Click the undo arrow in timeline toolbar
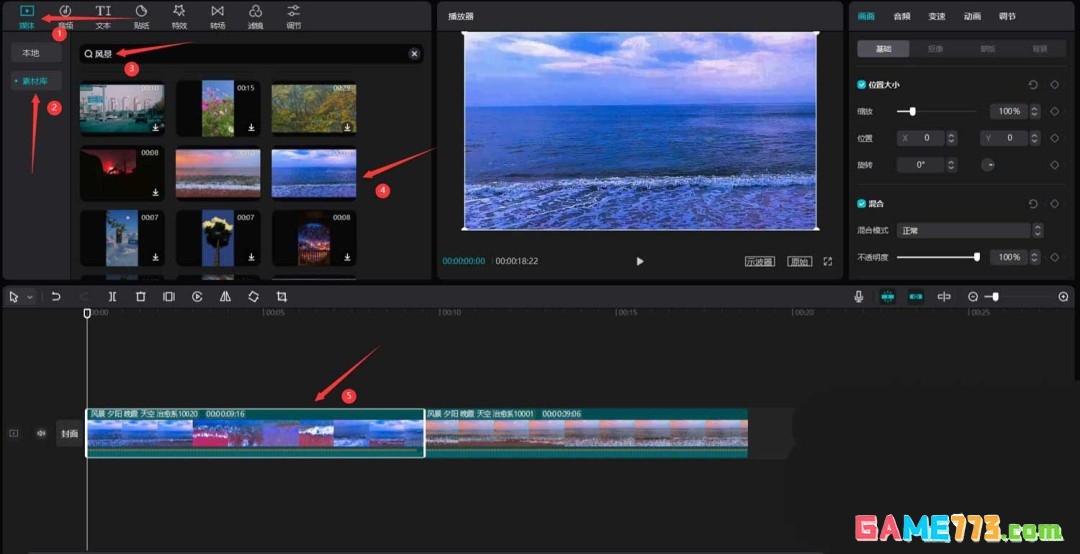This screenshot has width=1080, height=554. pyautogui.click(x=56, y=297)
